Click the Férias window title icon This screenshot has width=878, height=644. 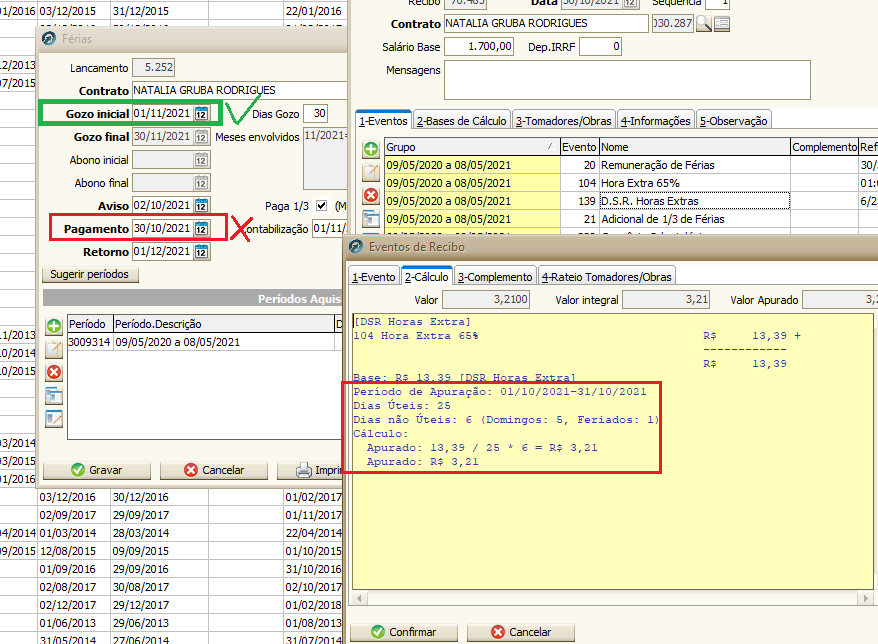pos(49,39)
